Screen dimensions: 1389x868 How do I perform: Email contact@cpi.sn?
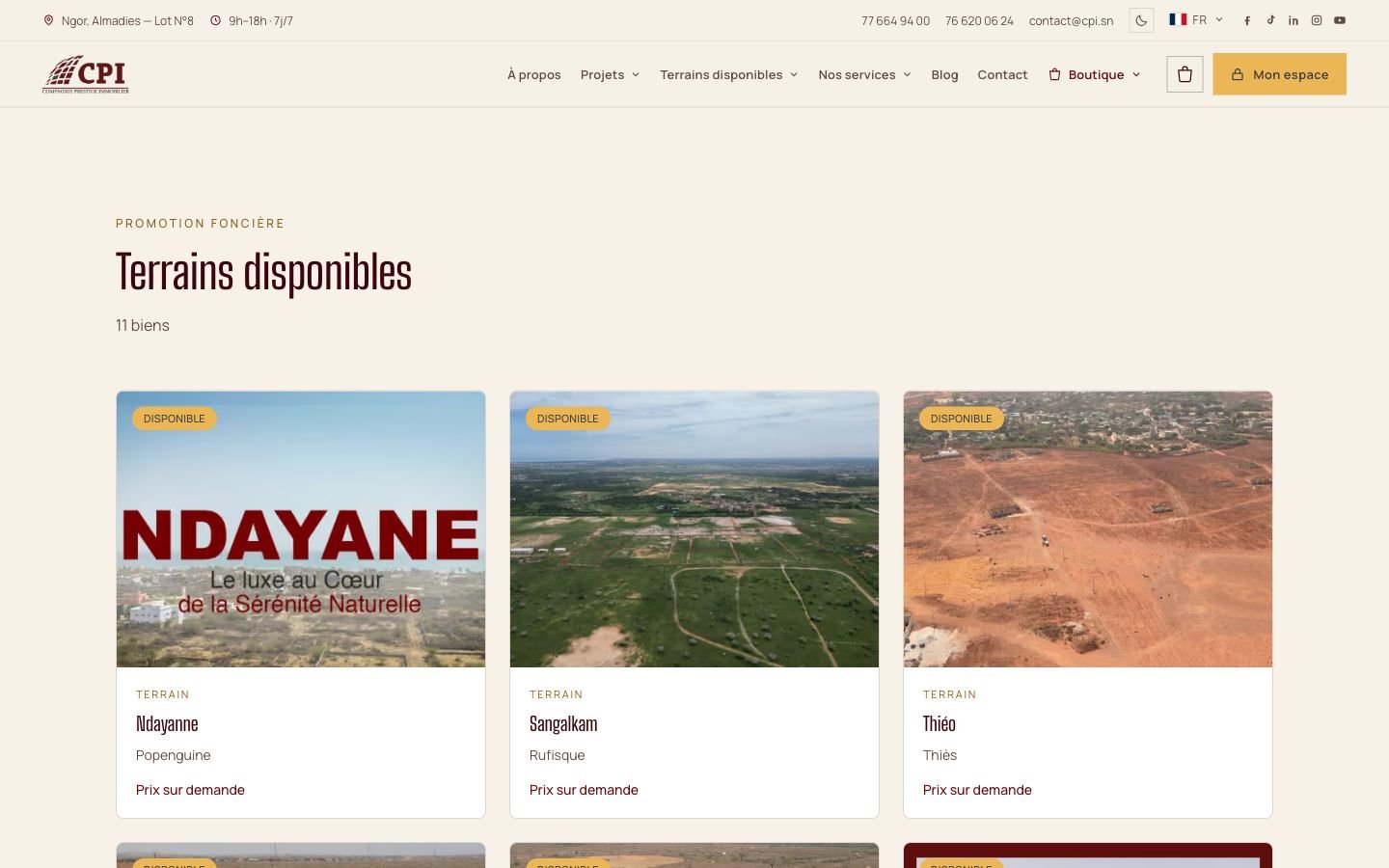(x=1071, y=20)
